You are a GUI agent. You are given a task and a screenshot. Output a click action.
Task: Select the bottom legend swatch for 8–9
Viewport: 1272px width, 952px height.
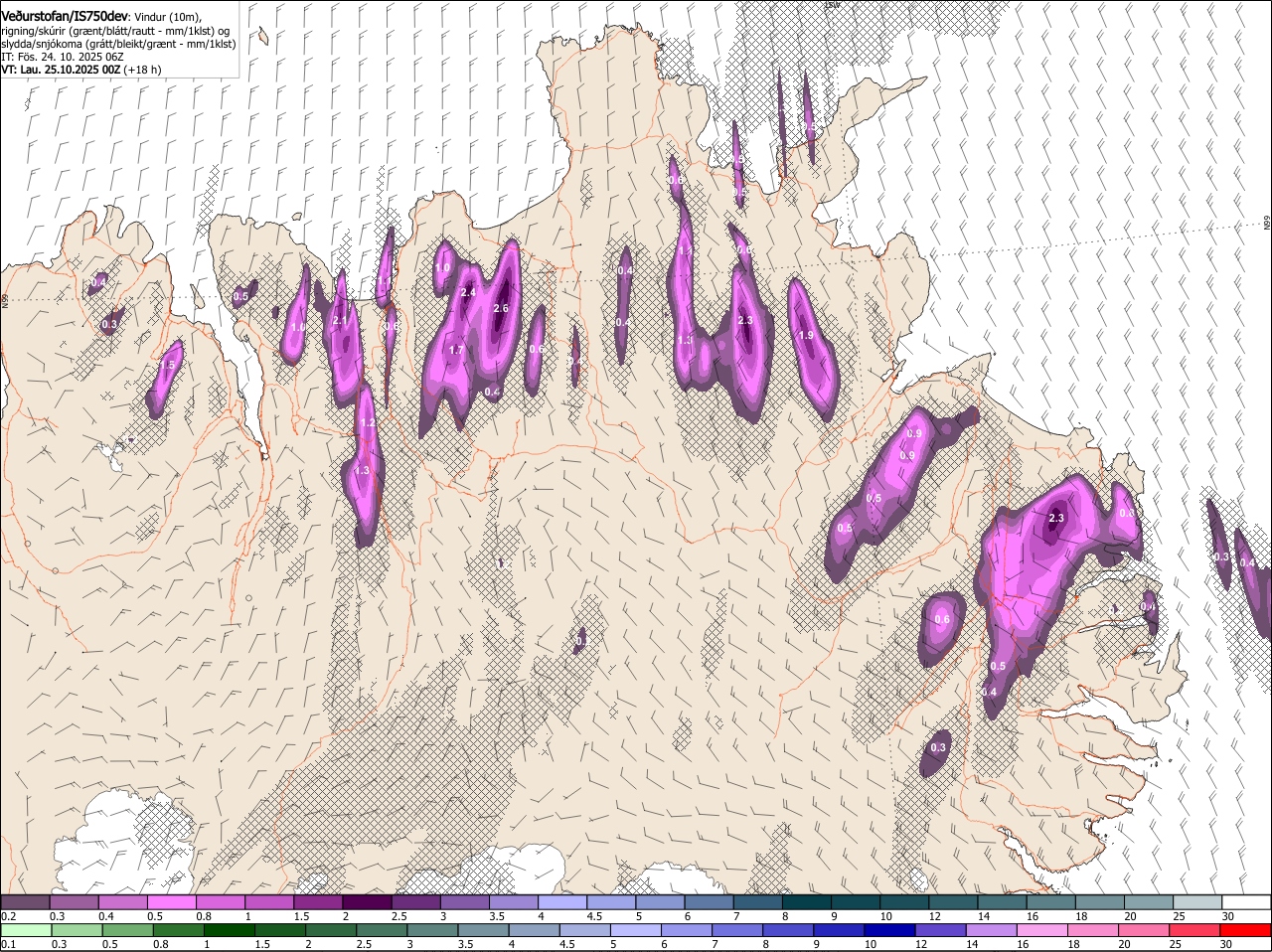pyautogui.click(x=789, y=930)
